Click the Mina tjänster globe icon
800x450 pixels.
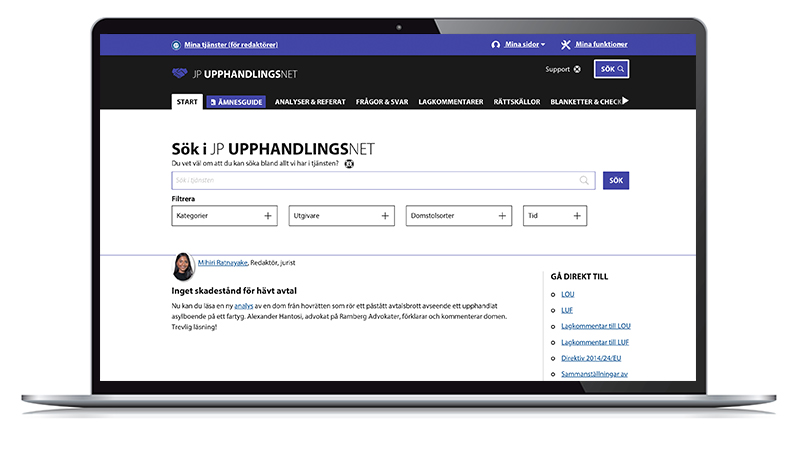[177, 45]
